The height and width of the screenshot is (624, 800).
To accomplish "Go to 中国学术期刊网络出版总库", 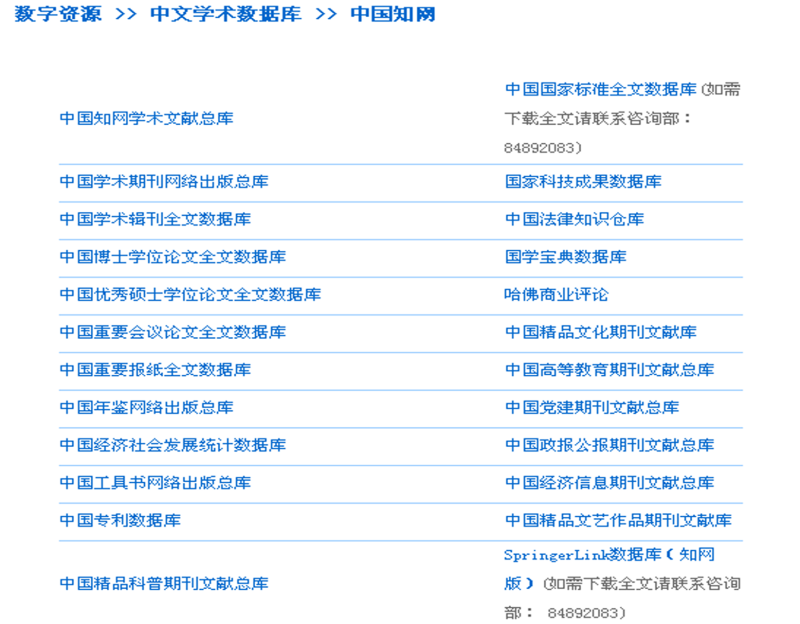I will tap(164, 182).
